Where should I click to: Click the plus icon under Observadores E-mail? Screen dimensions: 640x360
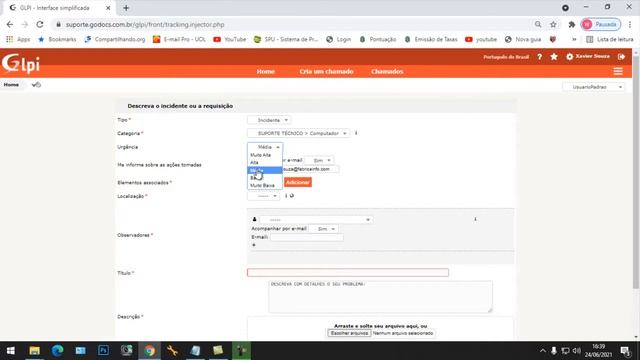click(x=254, y=245)
